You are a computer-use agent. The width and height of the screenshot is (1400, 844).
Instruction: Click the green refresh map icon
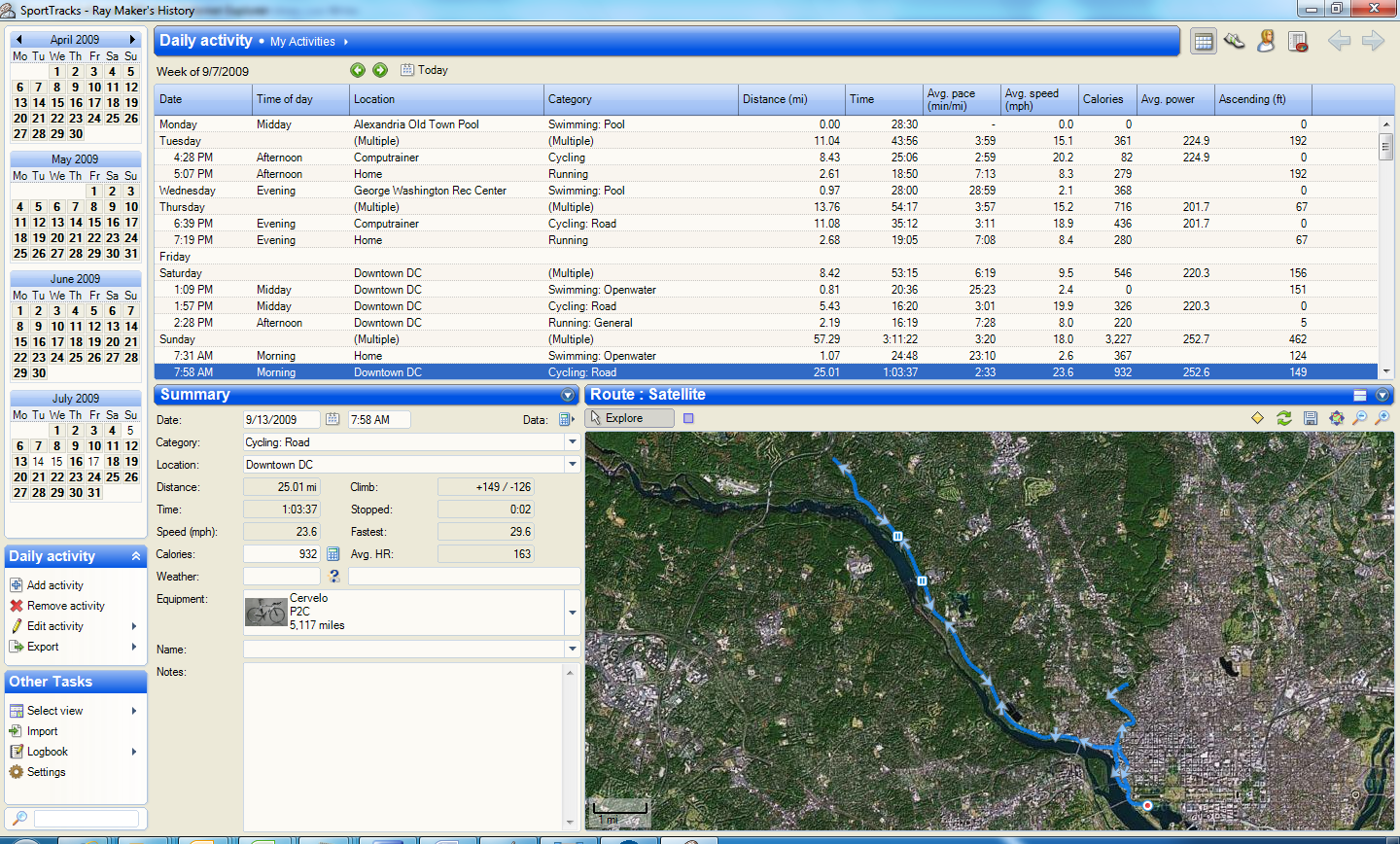(1284, 418)
